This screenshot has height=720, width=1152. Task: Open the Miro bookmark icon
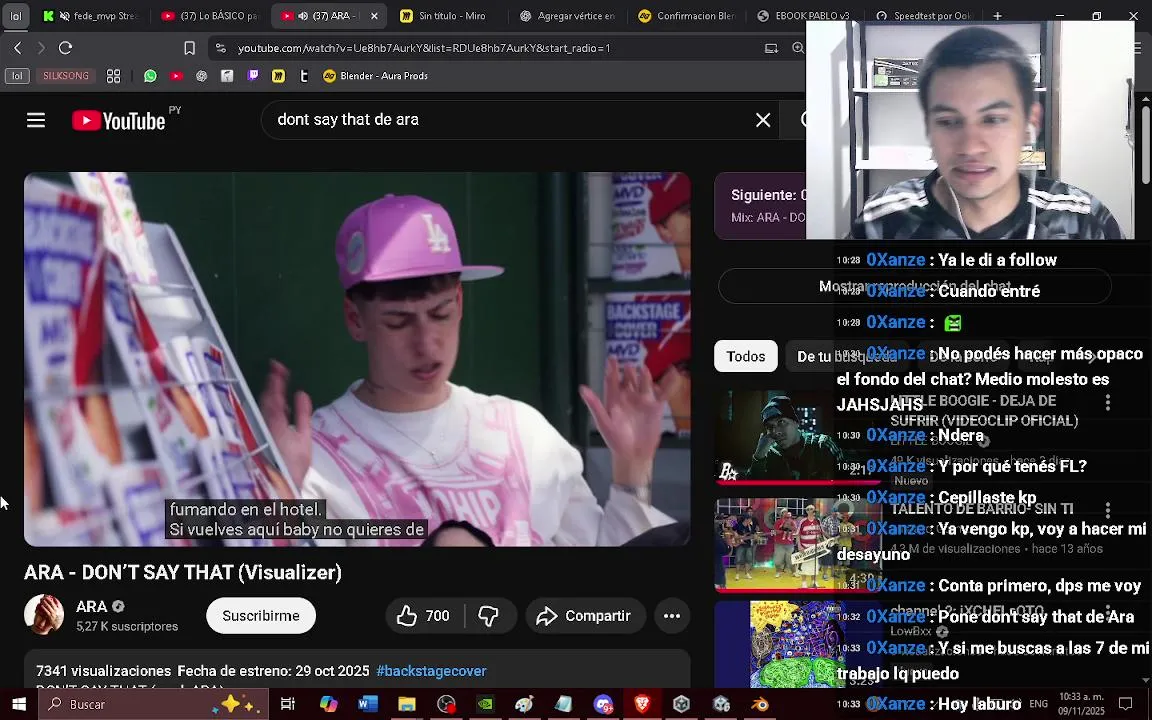point(278,76)
